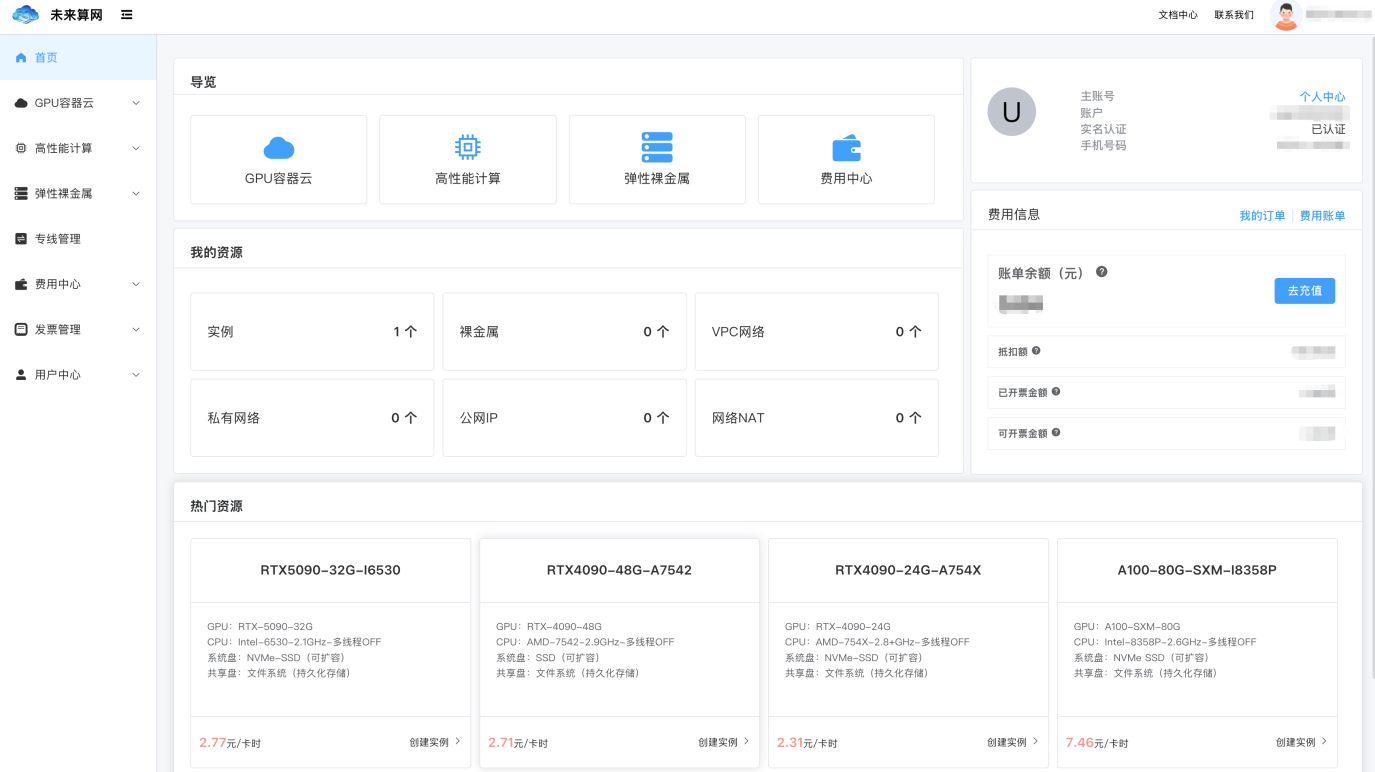Click the person icon beside 用户中心
The width and height of the screenshot is (1375, 772).
[x=21, y=375]
